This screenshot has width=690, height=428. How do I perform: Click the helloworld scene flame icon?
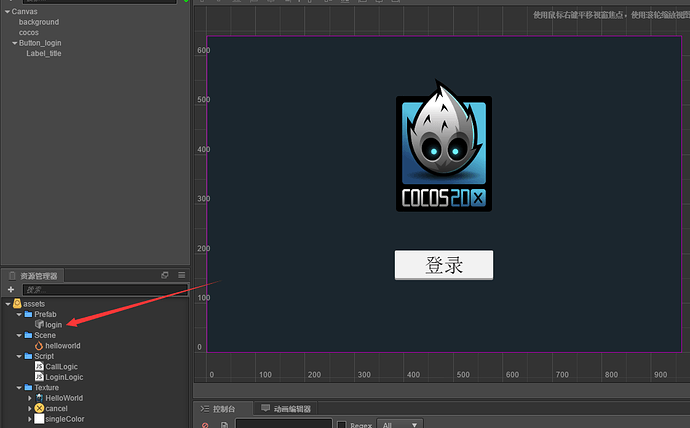(39, 346)
